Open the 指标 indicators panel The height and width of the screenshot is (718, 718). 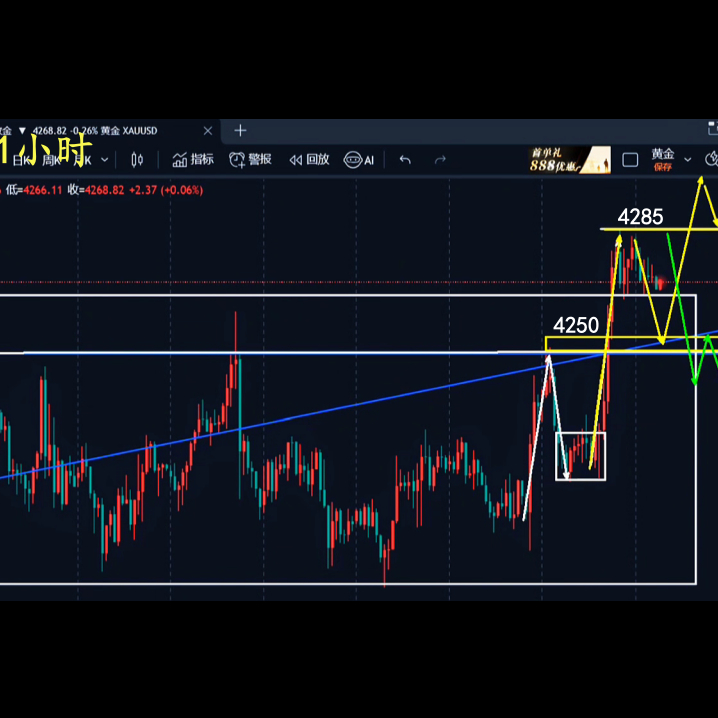click(193, 160)
